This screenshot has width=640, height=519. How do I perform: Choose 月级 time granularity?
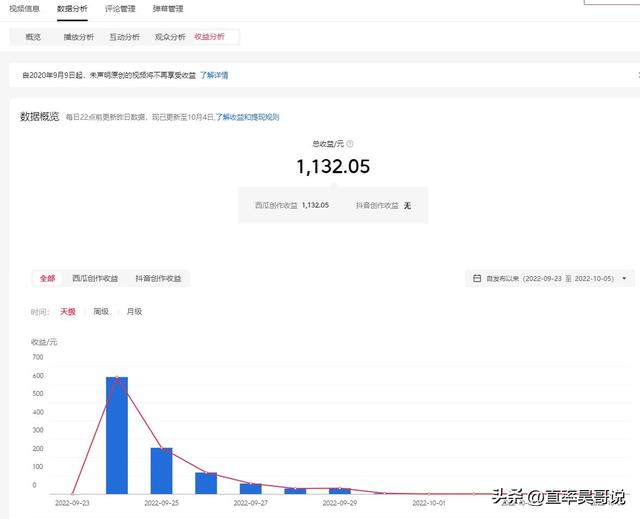[x=133, y=312]
